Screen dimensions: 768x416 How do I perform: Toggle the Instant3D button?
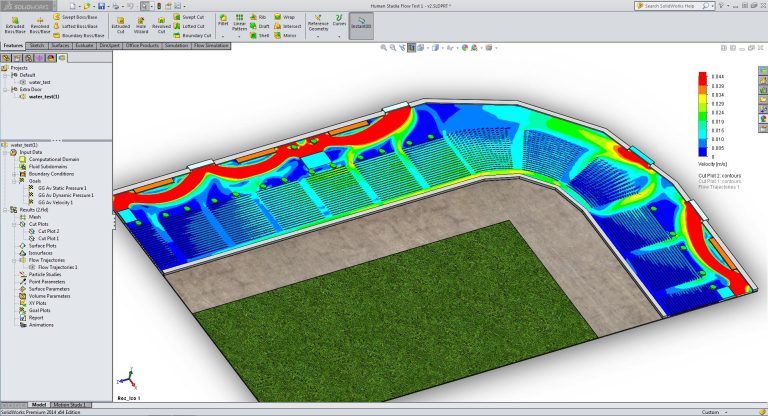[x=361, y=24]
